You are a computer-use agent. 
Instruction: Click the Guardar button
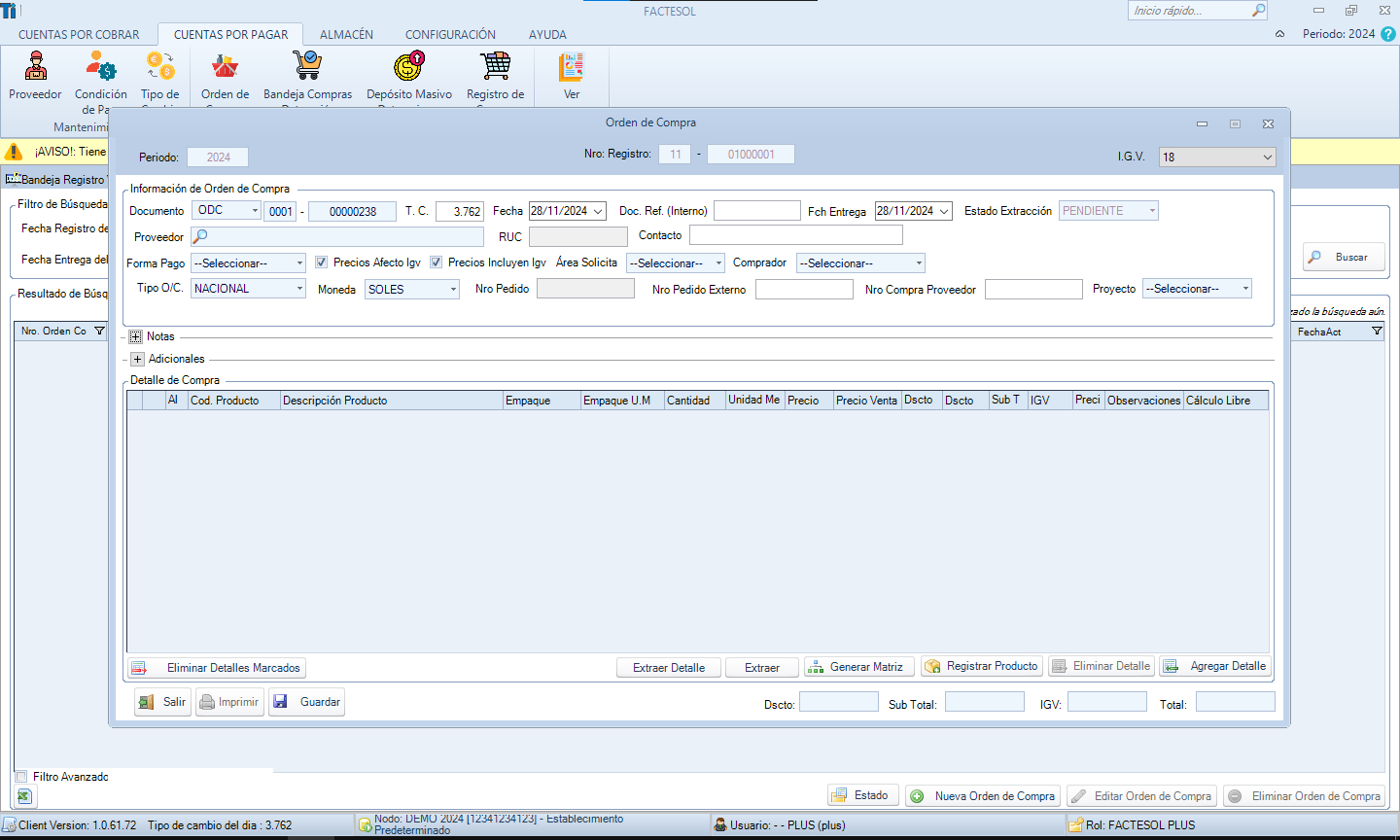click(x=307, y=702)
